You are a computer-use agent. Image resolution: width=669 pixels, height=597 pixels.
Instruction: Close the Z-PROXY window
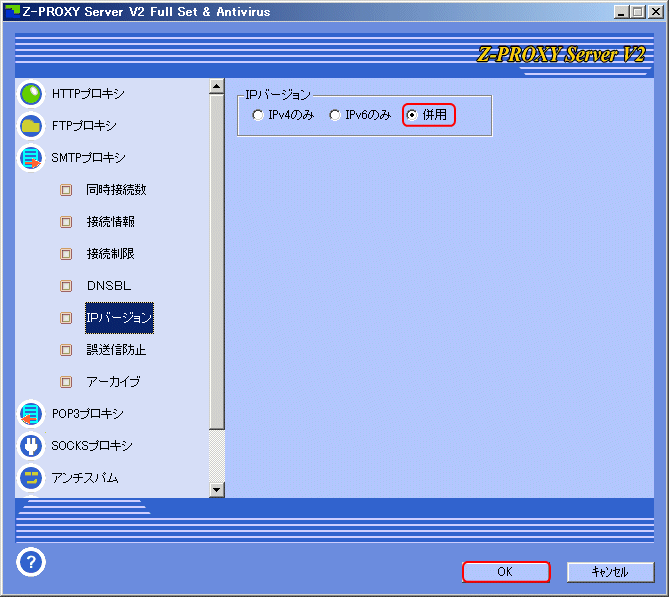pos(655,12)
